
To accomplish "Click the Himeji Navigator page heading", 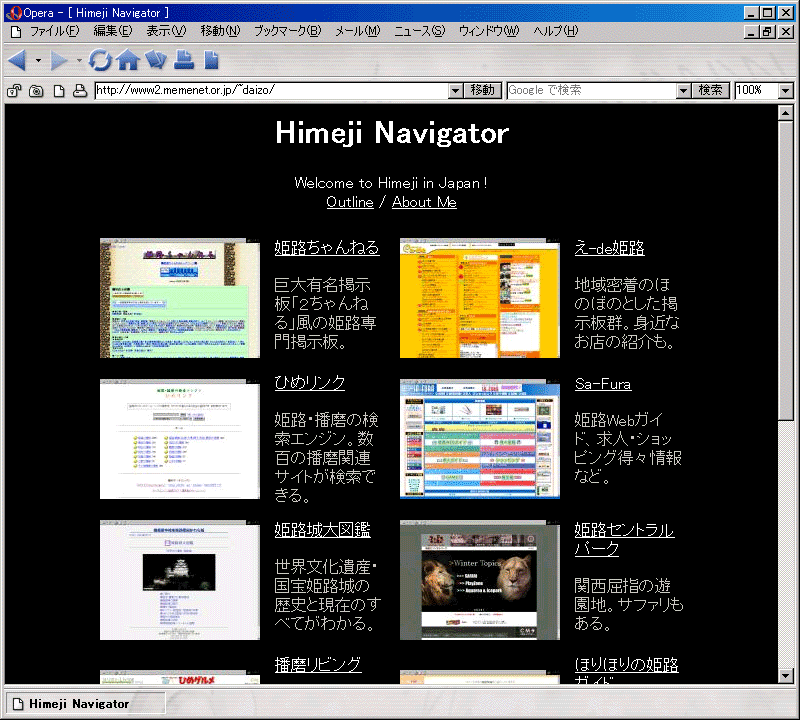I will pos(392,133).
